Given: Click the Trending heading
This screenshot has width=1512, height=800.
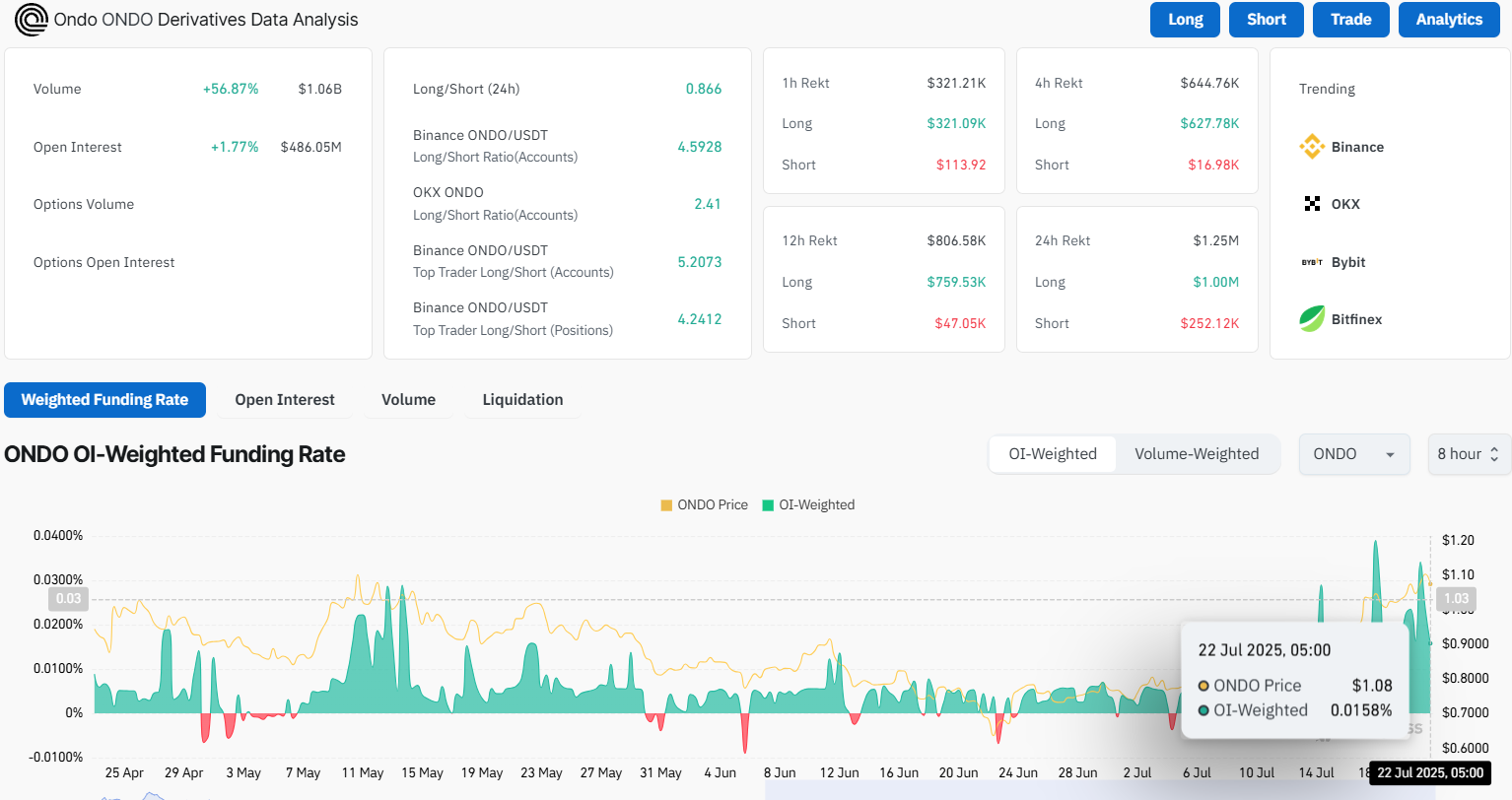Looking at the screenshot, I should click(x=1327, y=89).
